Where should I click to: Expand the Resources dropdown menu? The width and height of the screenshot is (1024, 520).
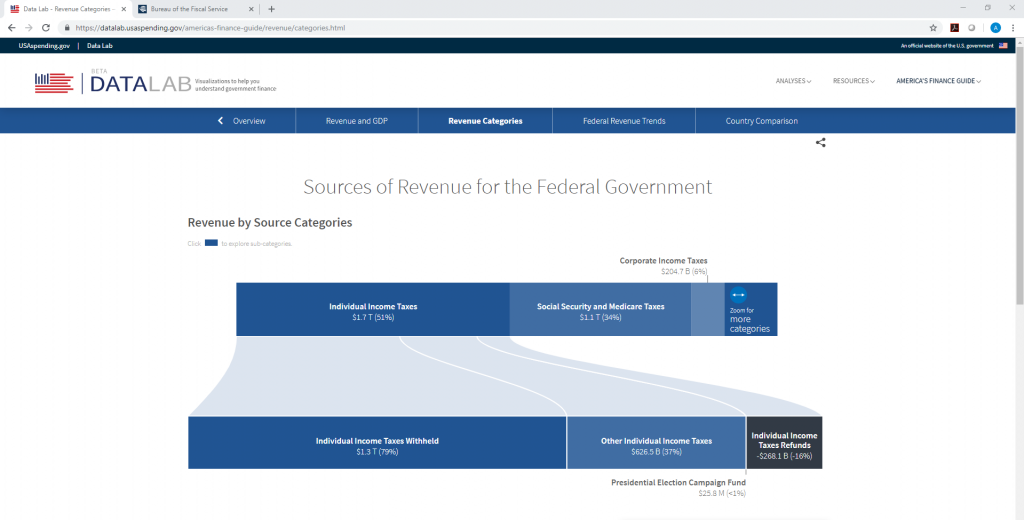pos(853,81)
